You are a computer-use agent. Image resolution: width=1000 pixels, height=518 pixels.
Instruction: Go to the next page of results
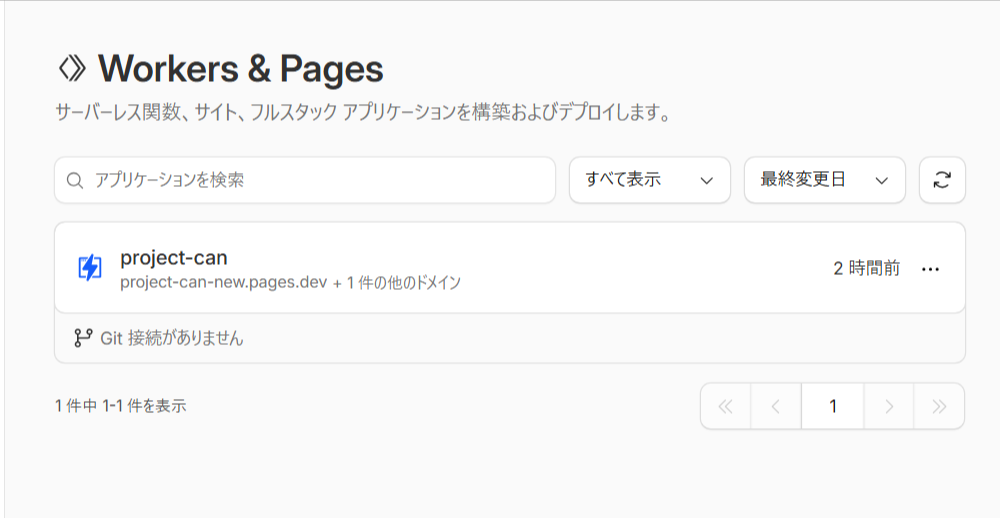889,406
